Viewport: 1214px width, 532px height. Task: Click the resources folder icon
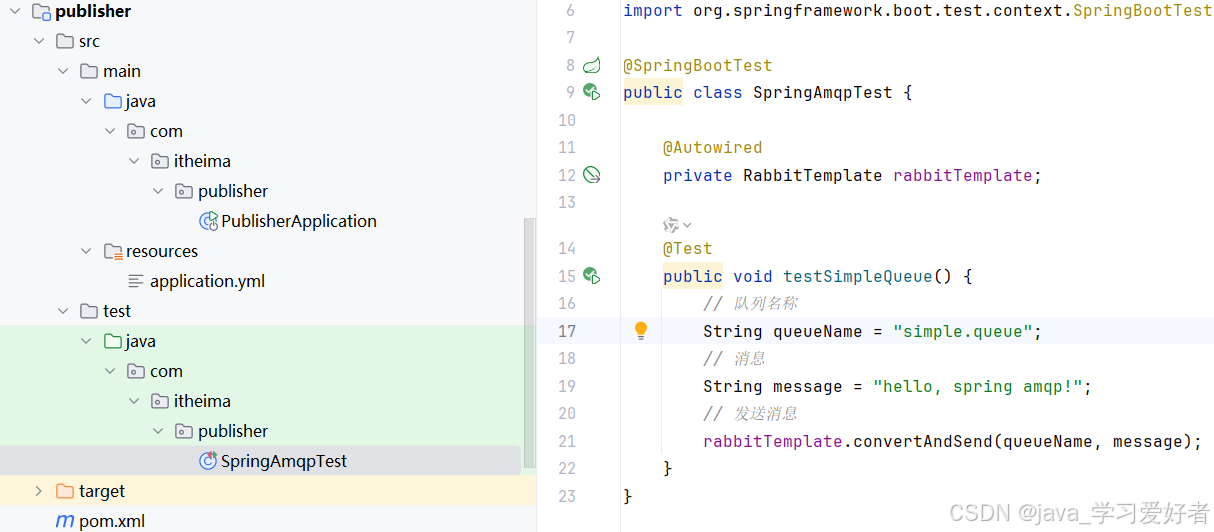pos(113,251)
